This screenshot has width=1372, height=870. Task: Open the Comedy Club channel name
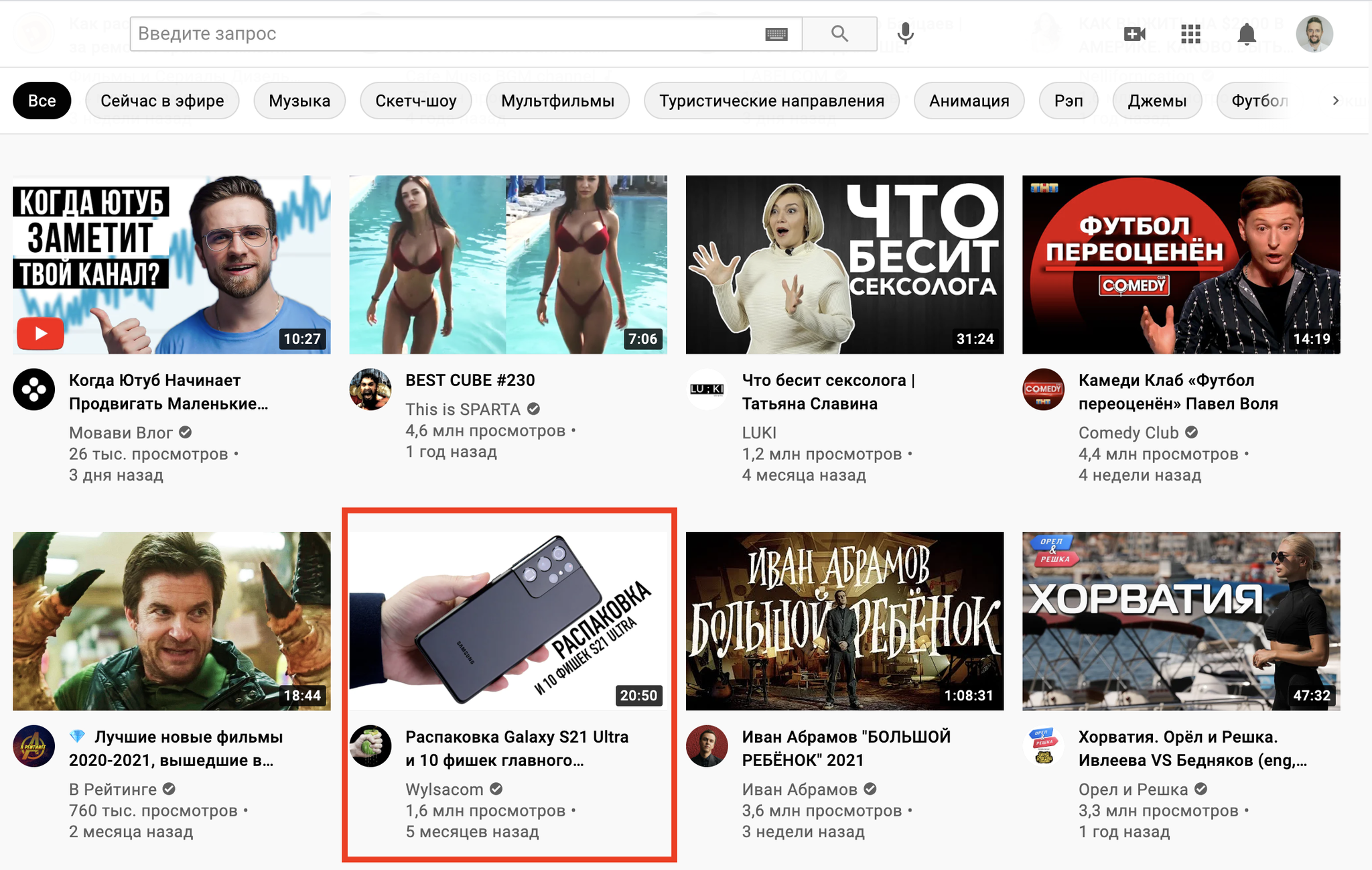pyautogui.click(x=1128, y=432)
